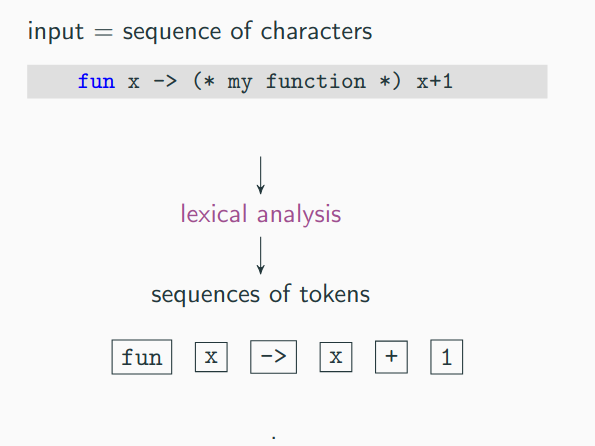Image resolution: width=595 pixels, height=446 pixels.
Task: Click the '(* my function *)' comment
Action: (296, 82)
